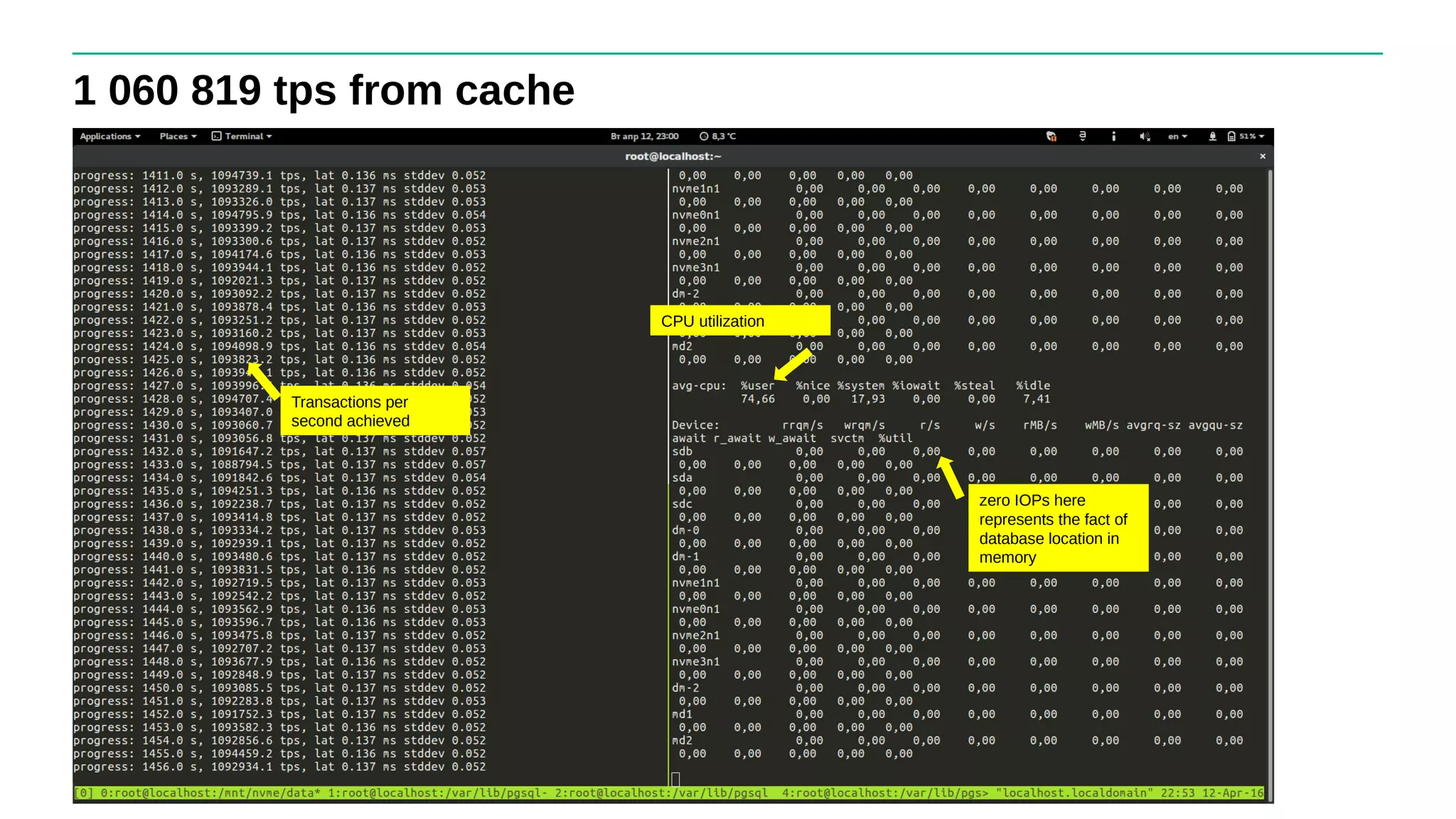Click the %util column header
Viewport: 1456px width, 819px height.
click(x=896, y=439)
